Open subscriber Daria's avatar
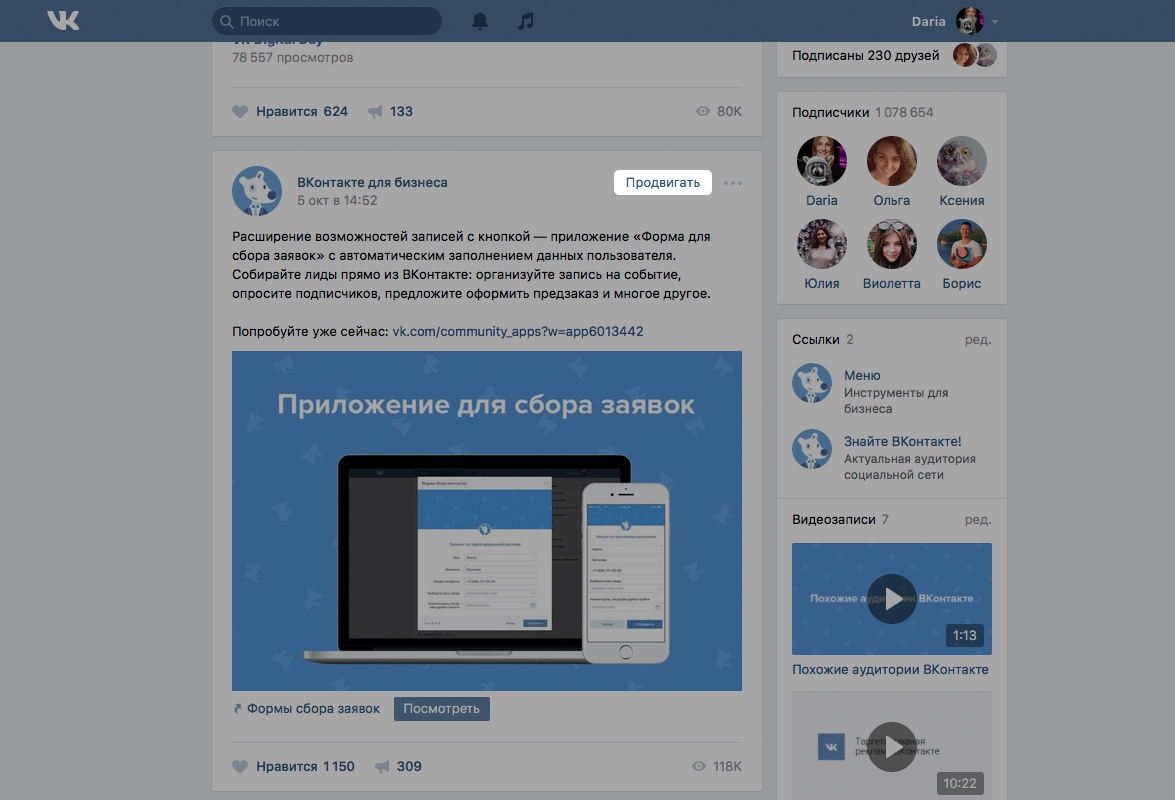Viewport: 1175px width, 800px height. click(x=822, y=161)
